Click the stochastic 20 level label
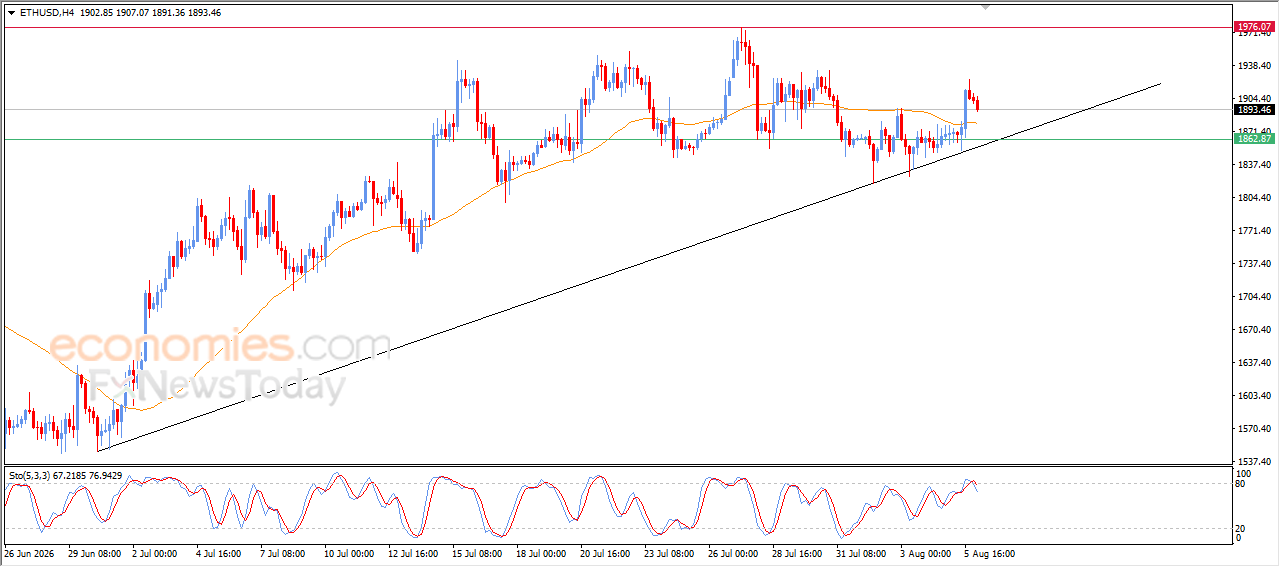Viewport: 1280px width, 567px height. tap(1242, 528)
